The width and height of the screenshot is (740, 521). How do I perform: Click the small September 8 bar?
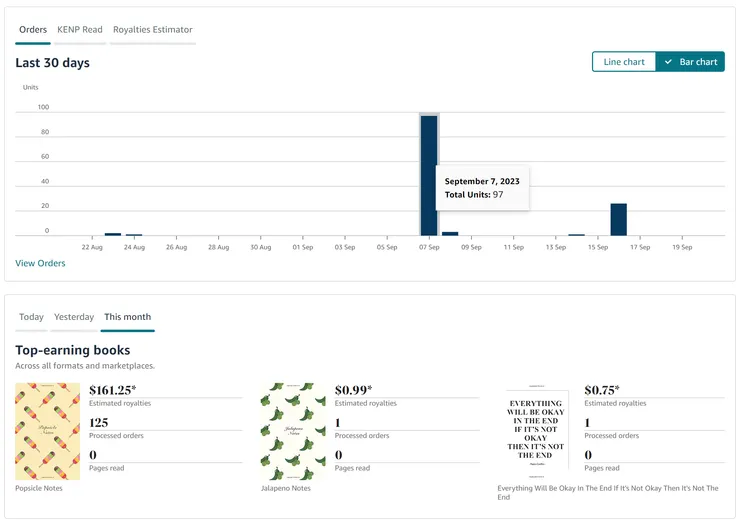[x=450, y=234]
